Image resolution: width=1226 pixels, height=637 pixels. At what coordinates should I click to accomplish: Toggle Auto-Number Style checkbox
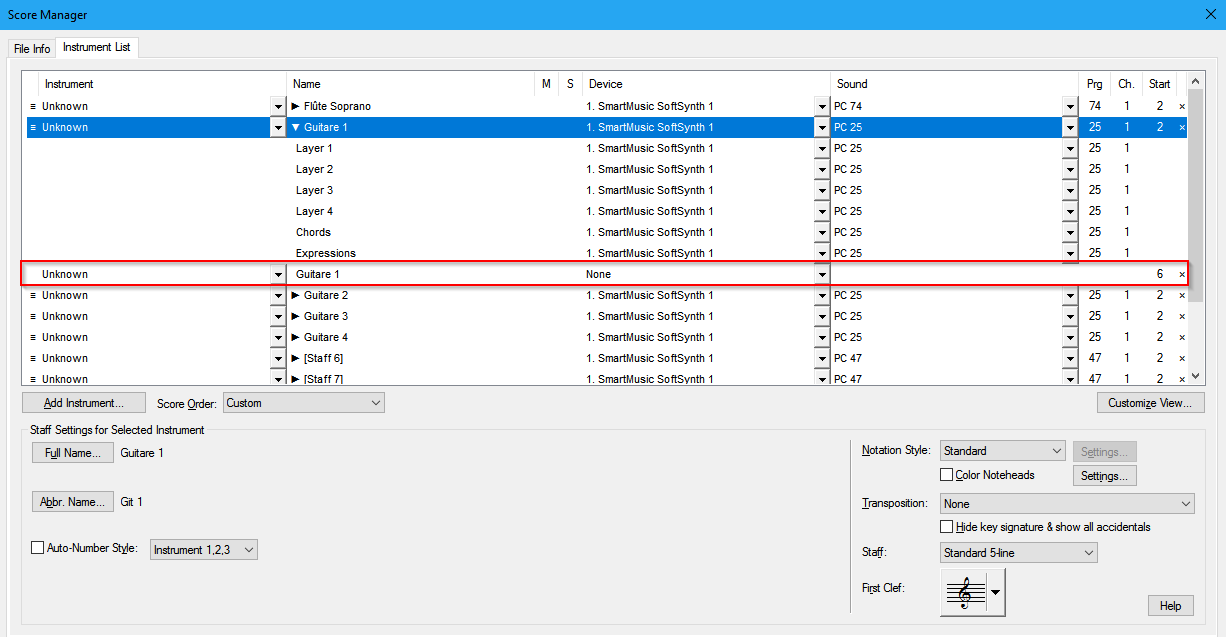point(38,548)
